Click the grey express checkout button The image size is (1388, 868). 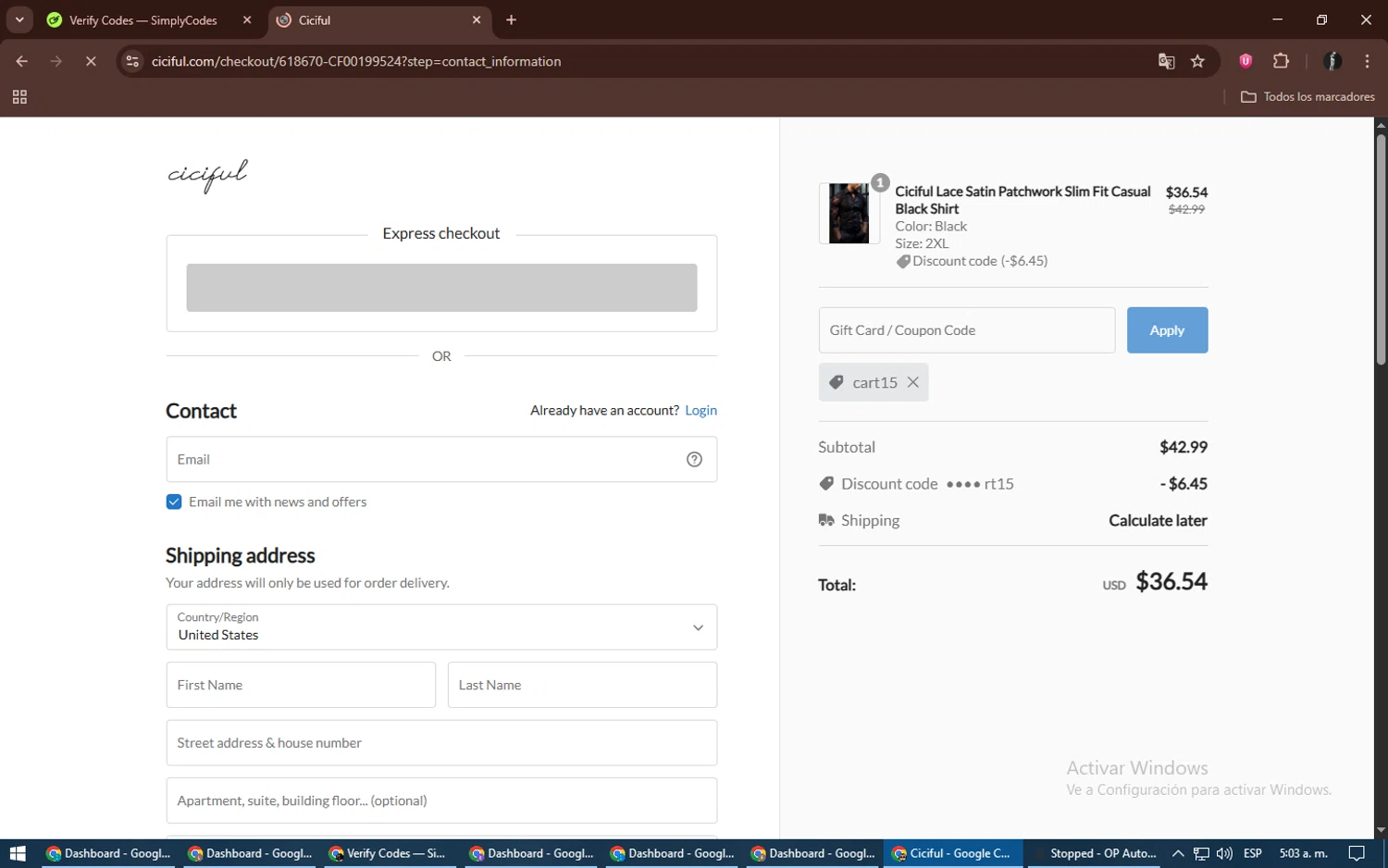tap(441, 288)
